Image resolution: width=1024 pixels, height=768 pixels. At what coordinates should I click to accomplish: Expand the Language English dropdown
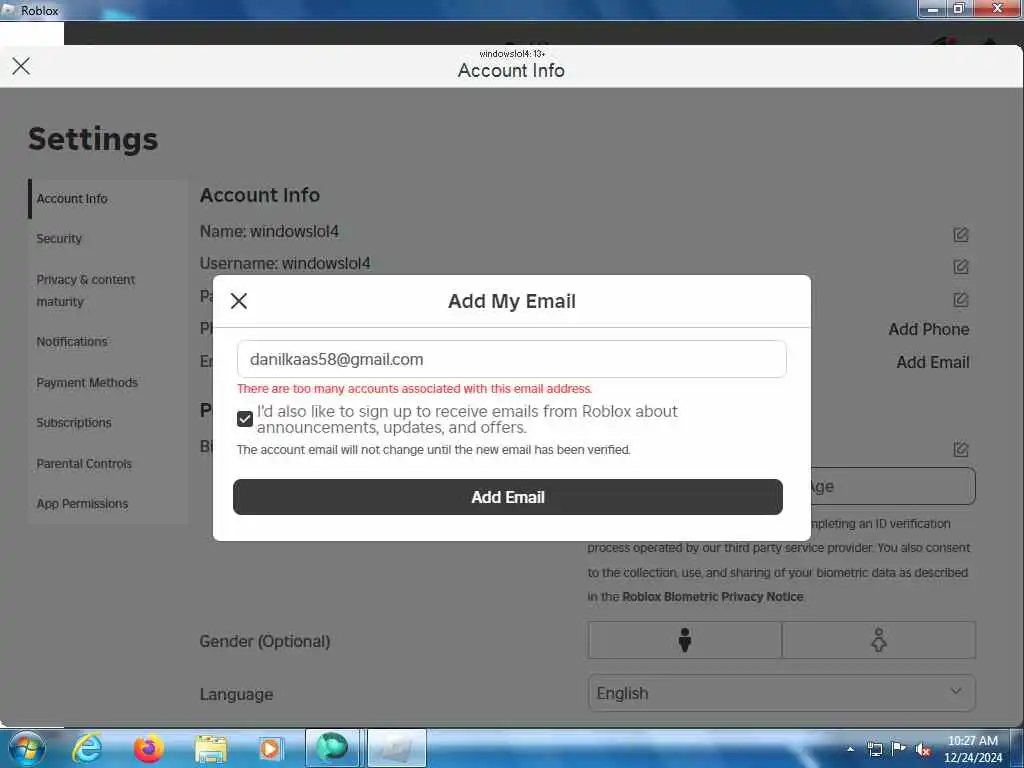tap(782, 693)
